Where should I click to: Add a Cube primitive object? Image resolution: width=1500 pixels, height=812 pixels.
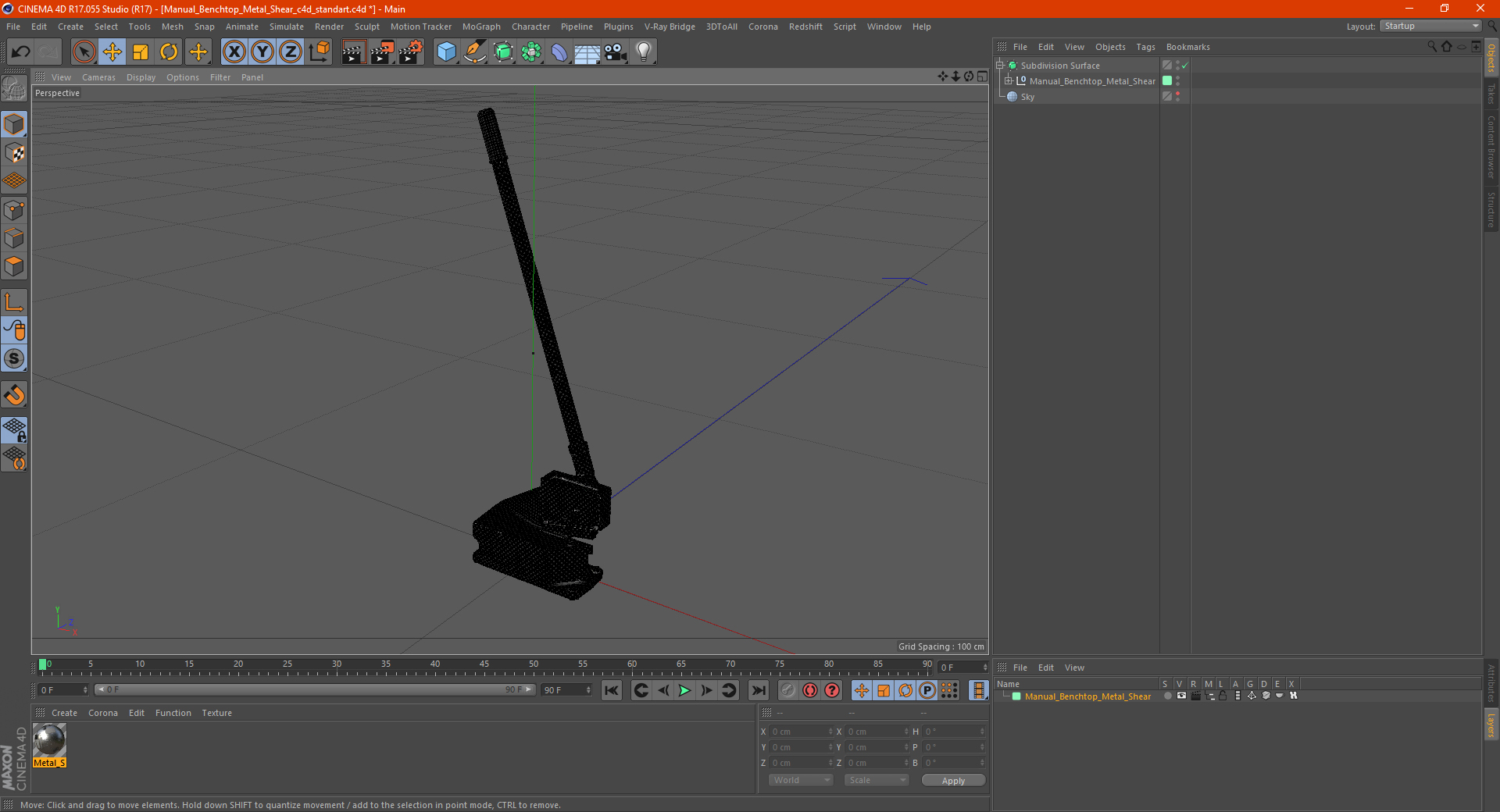click(x=446, y=52)
